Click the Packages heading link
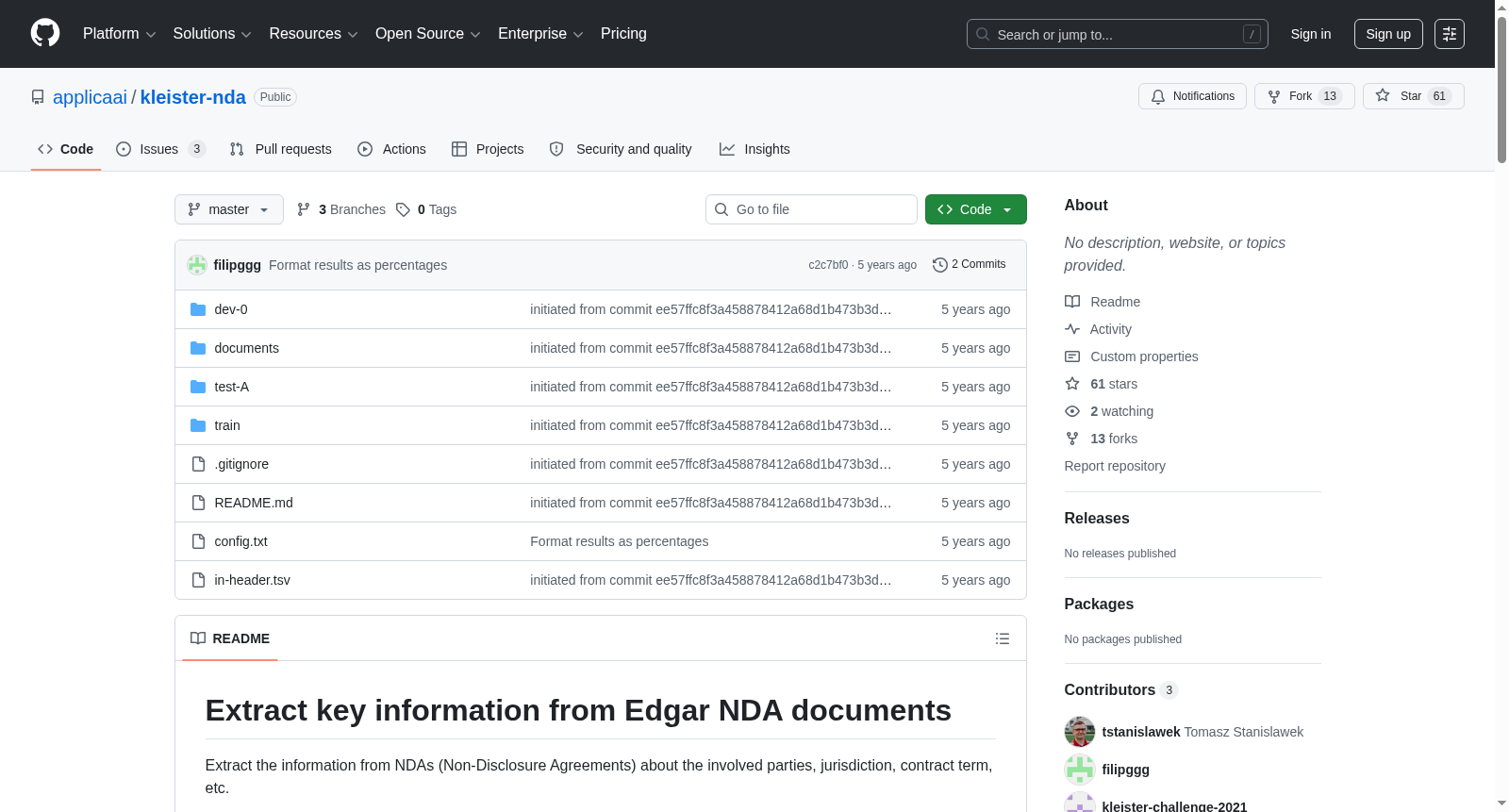 point(1099,605)
